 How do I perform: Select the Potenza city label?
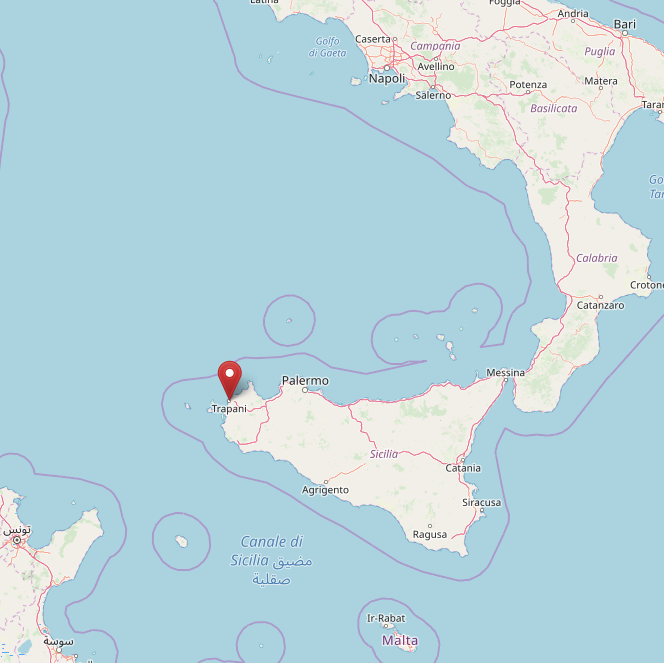pyautogui.click(x=528, y=85)
